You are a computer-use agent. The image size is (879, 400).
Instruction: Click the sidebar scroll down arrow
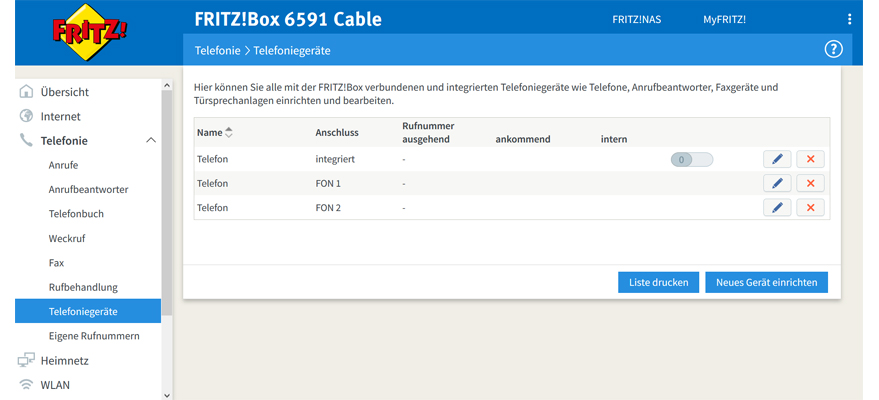[167, 394]
